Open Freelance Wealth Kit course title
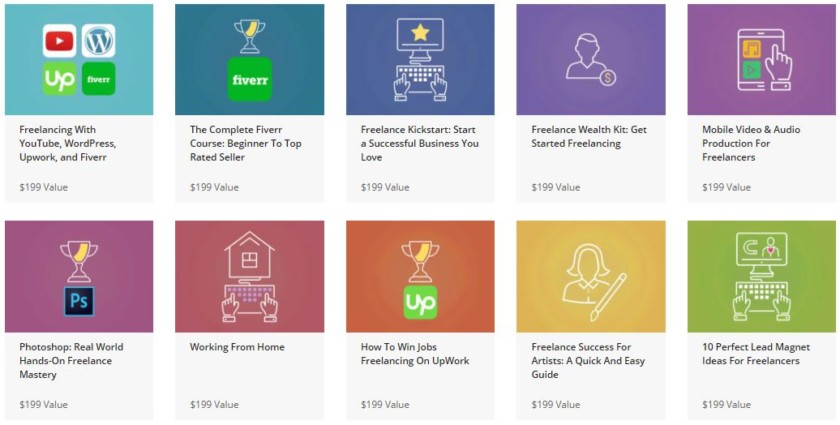Screen dimensions: 840x425 pos(590,136)
